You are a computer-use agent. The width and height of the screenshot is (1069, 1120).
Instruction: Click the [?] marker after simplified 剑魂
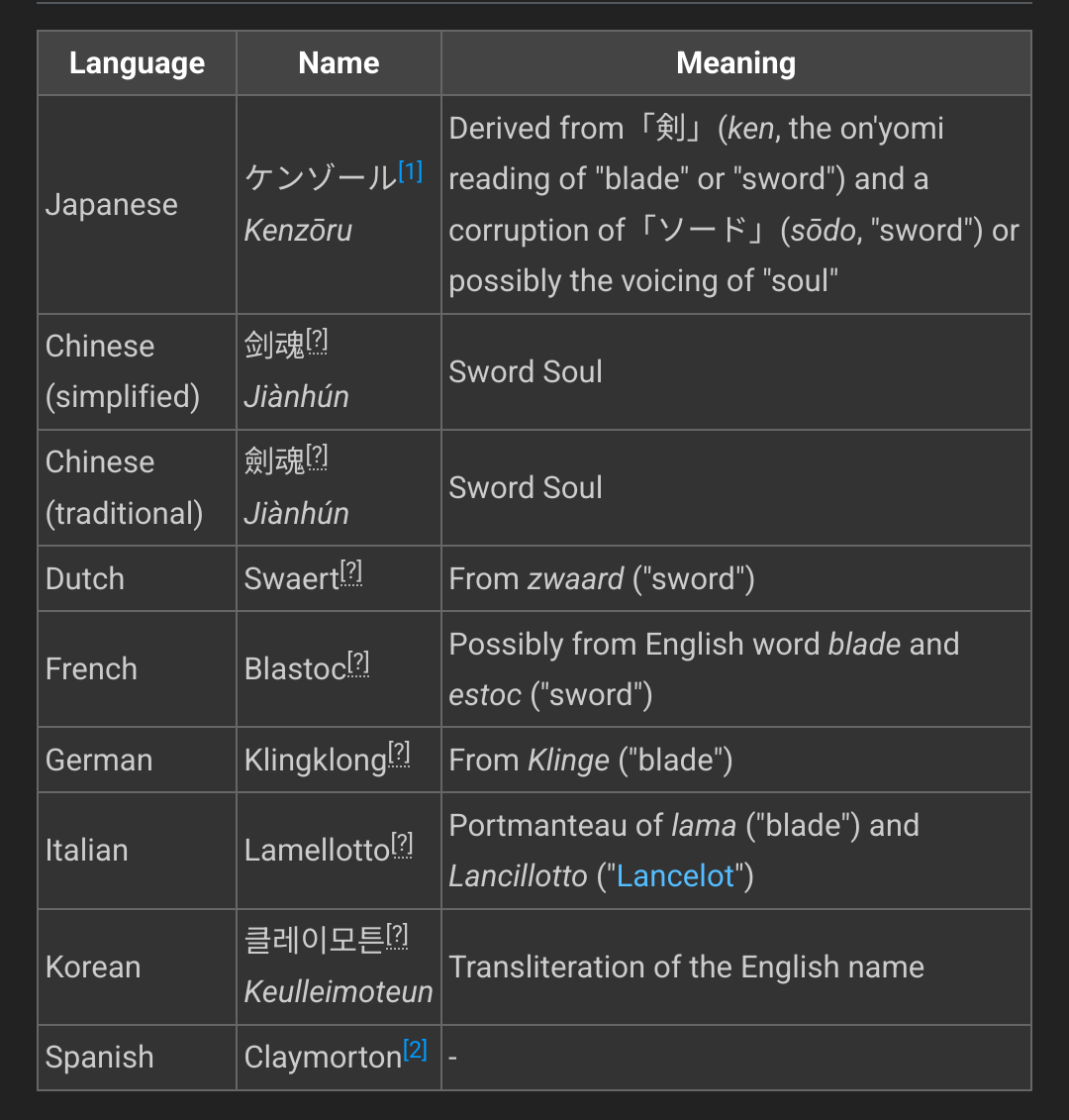tap(317, 341)
